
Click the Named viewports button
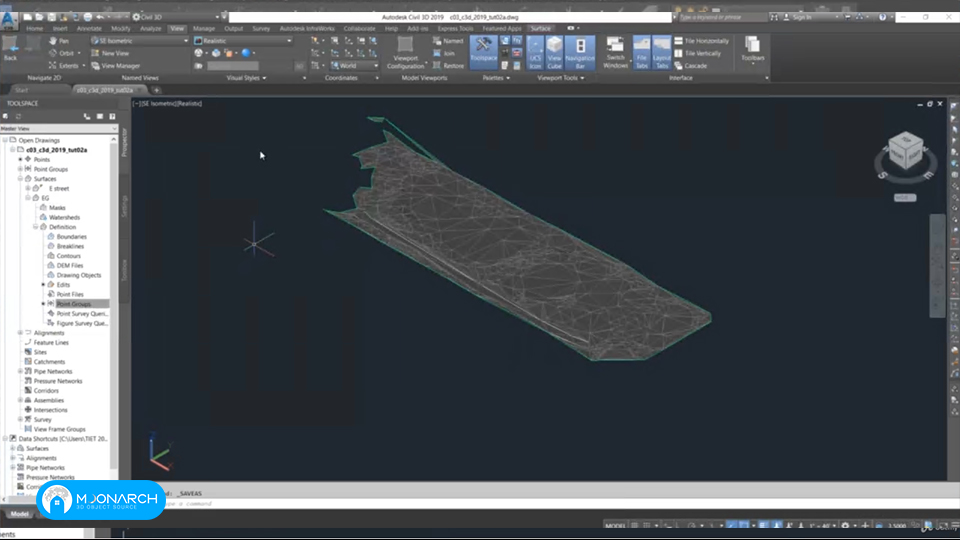click(448, 40)
